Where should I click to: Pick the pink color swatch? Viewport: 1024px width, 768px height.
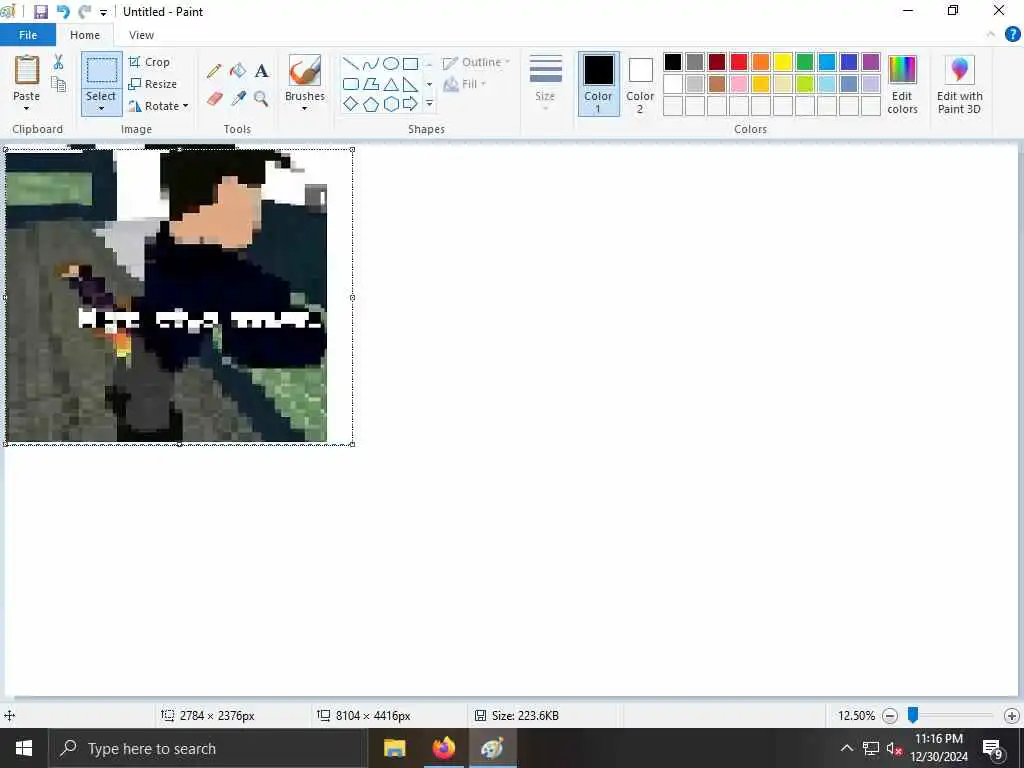(739, 84)
